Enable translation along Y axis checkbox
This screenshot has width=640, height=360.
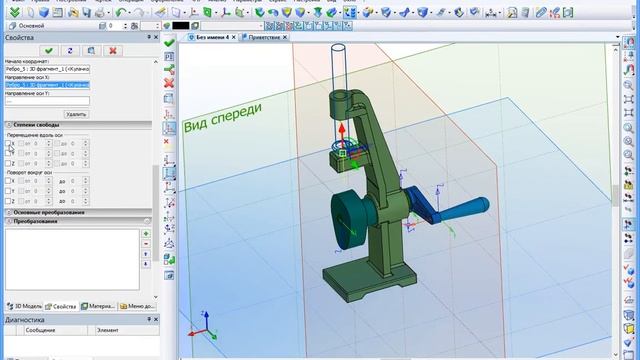tap(8, 153)
